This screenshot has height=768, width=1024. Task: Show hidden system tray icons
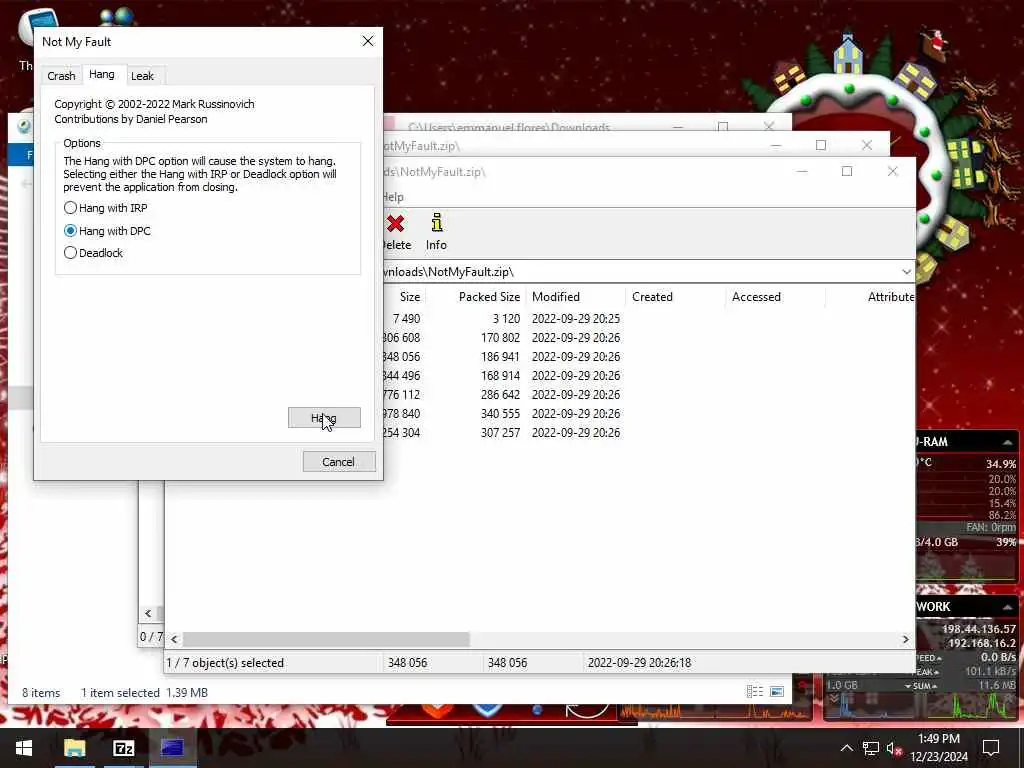(x=846, y=748)
